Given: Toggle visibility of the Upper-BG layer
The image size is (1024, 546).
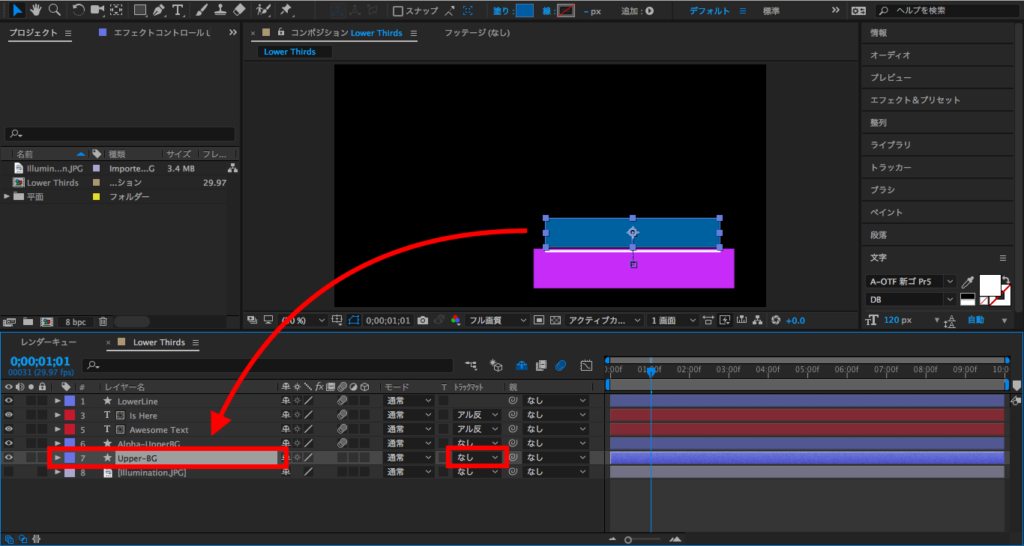Looking at the screenshot, I should pyautogui.click(x=8, y=458).
